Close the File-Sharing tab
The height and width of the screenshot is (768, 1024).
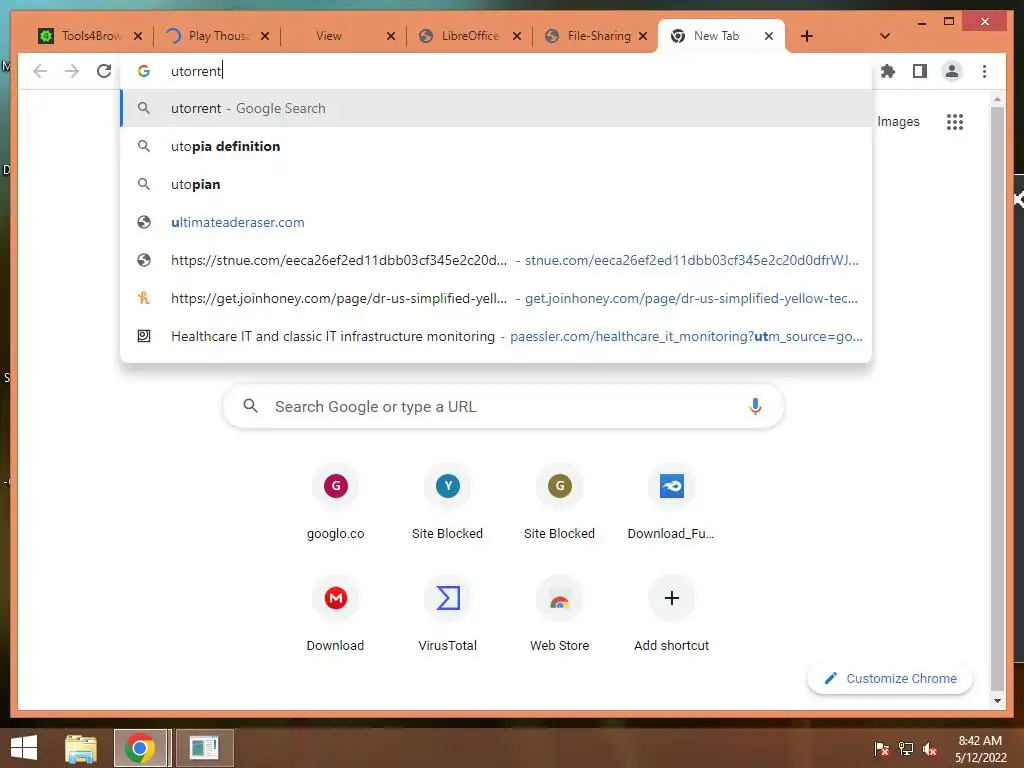coord(643,36)
